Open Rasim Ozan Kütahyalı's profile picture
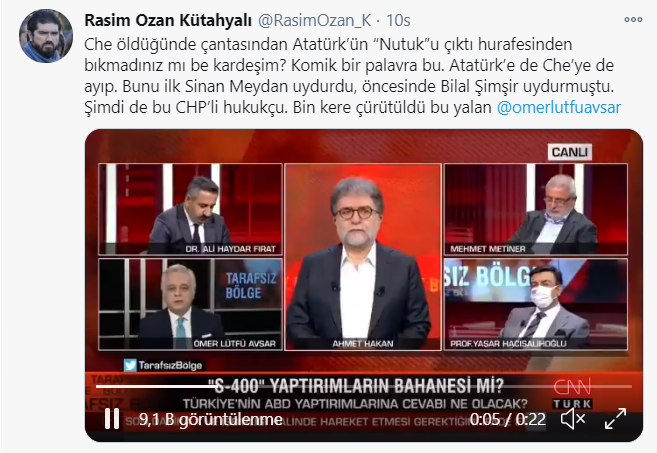This screenshot has height=453, width=657. 46,36
